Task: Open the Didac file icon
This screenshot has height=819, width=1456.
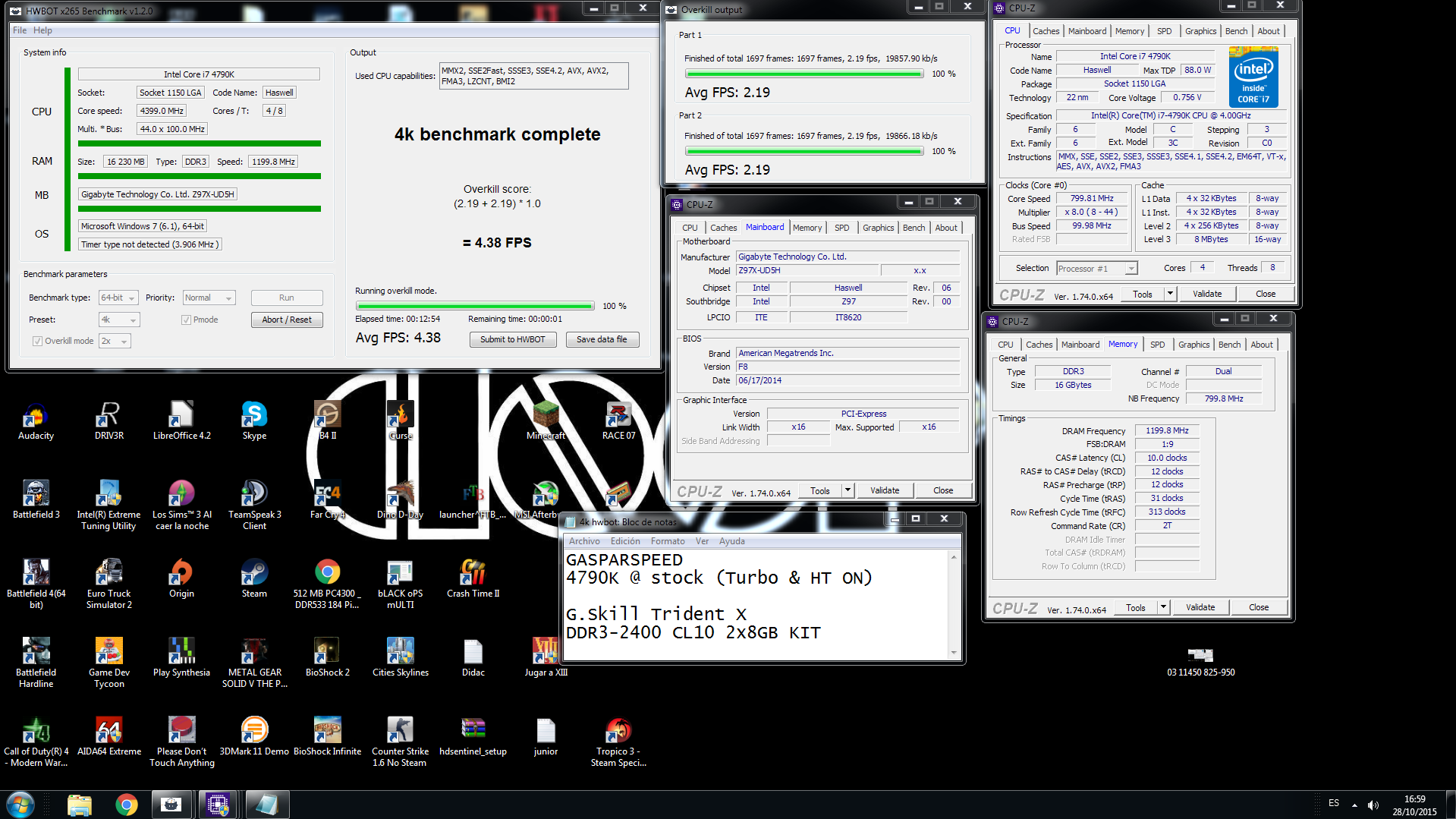Action: point(473,657)
